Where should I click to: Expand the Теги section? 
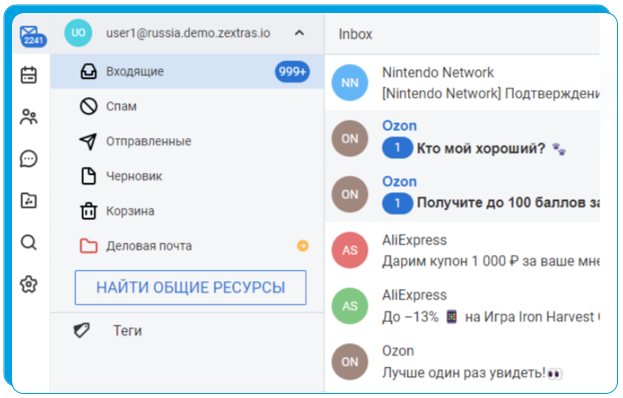pyautogui.click(x=187, y=330)
